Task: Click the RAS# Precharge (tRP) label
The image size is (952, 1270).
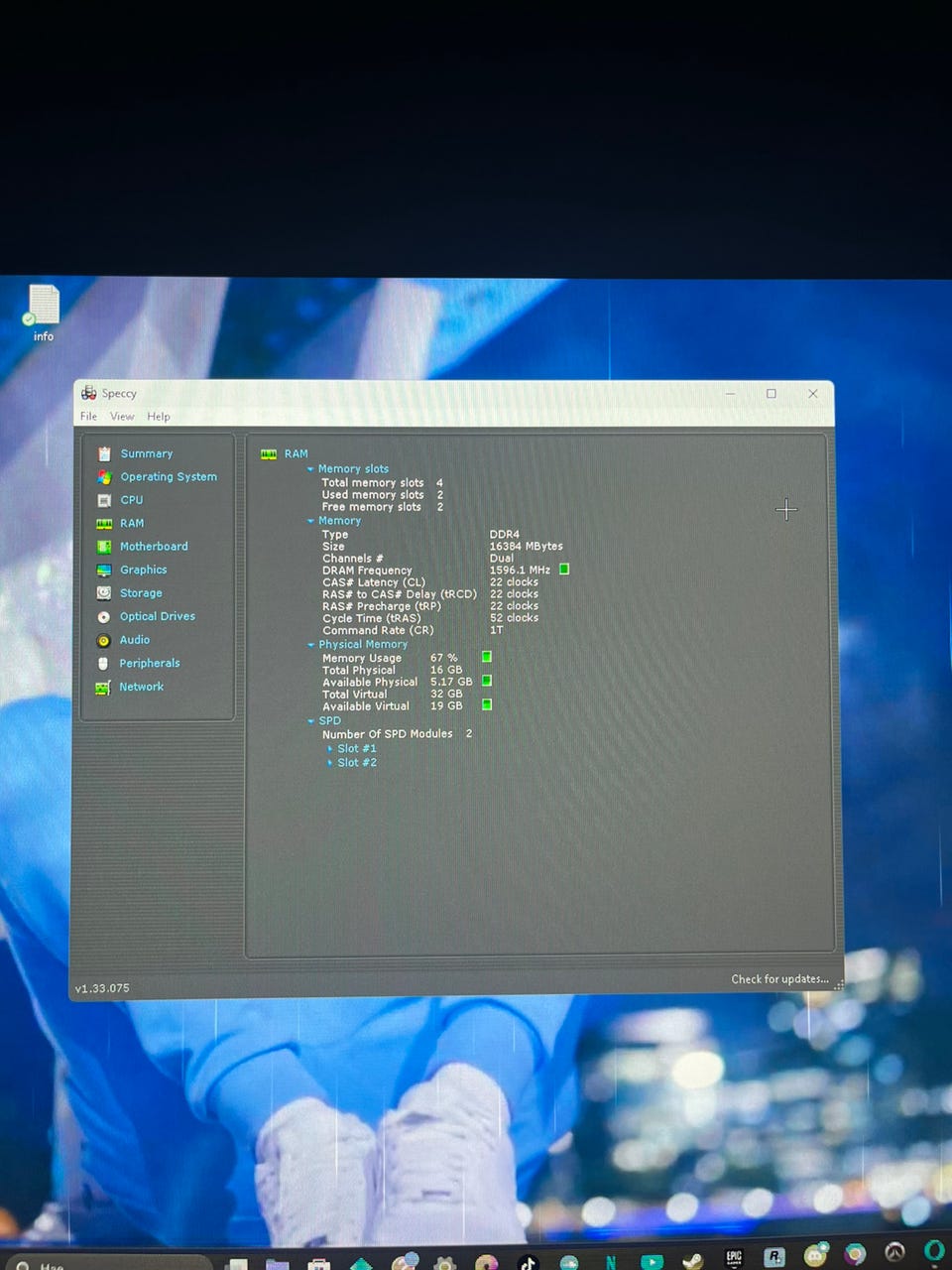Action: [x=382, y=606]
